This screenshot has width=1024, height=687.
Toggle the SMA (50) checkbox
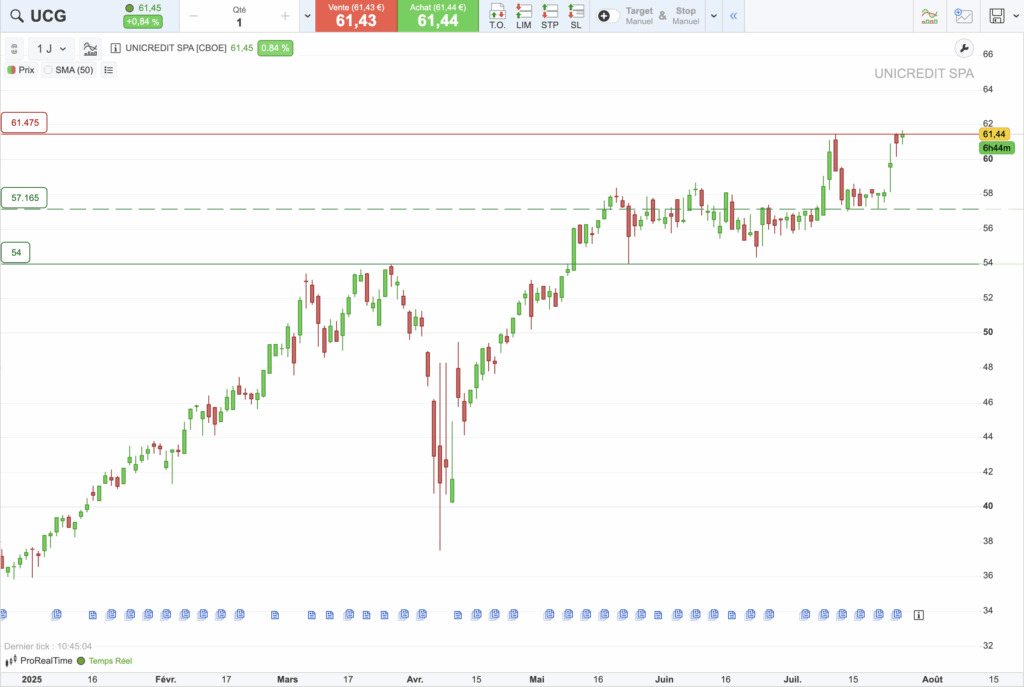[x=48, y=70]
